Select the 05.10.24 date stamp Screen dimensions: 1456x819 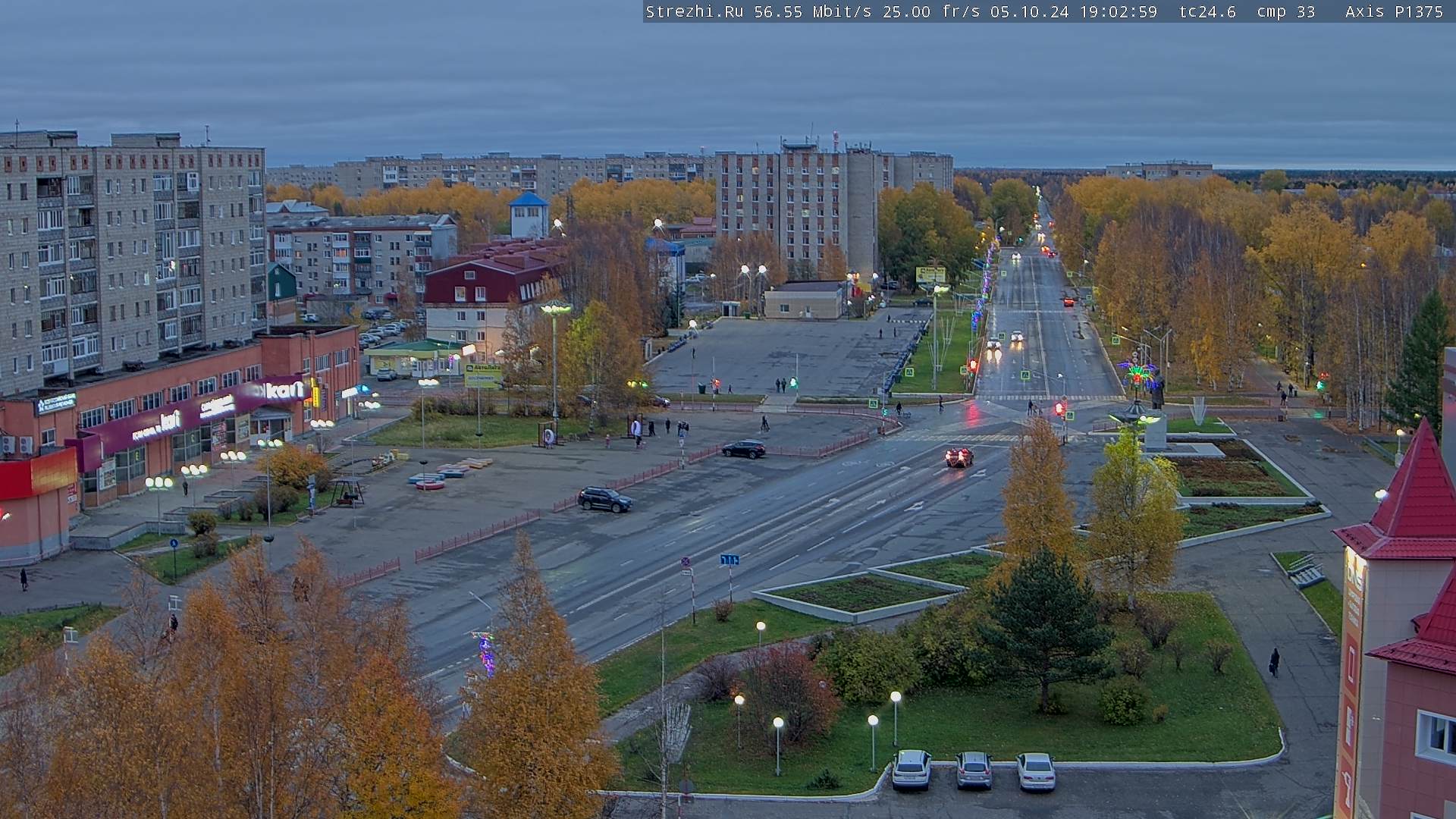tap(1030, 12)
